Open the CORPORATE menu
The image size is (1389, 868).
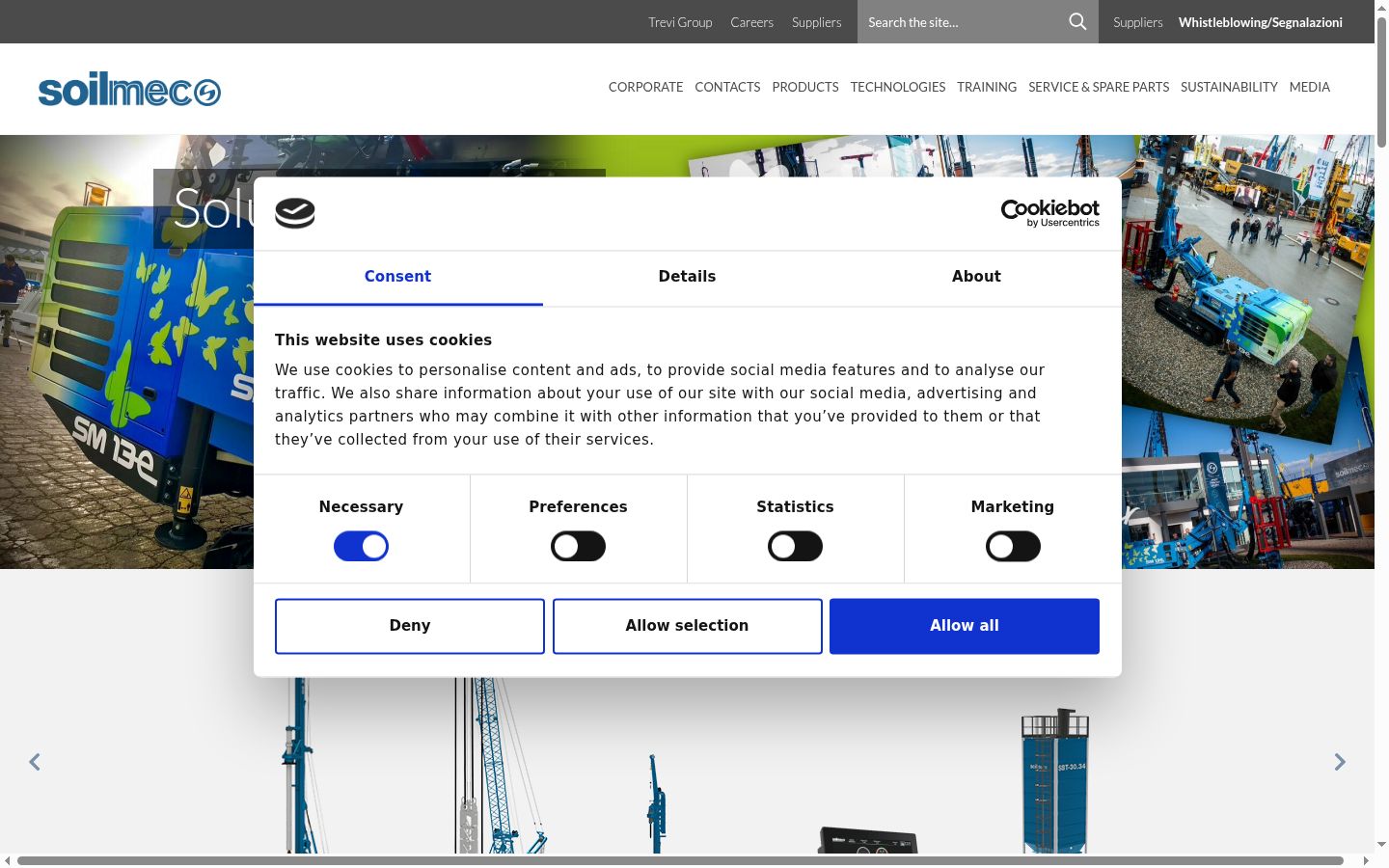tap(645, 87)
